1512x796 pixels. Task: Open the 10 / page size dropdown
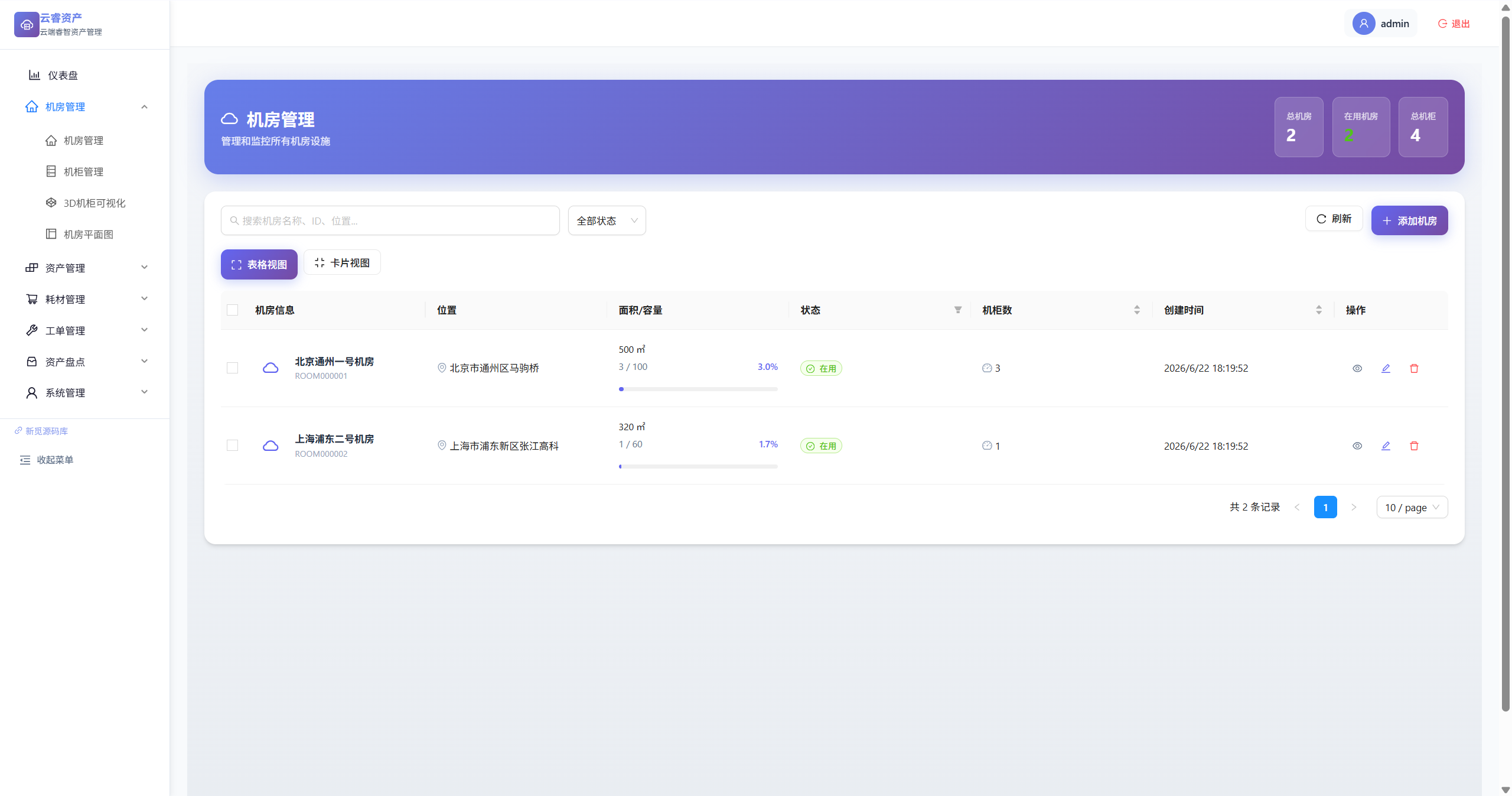[1412, 507]
